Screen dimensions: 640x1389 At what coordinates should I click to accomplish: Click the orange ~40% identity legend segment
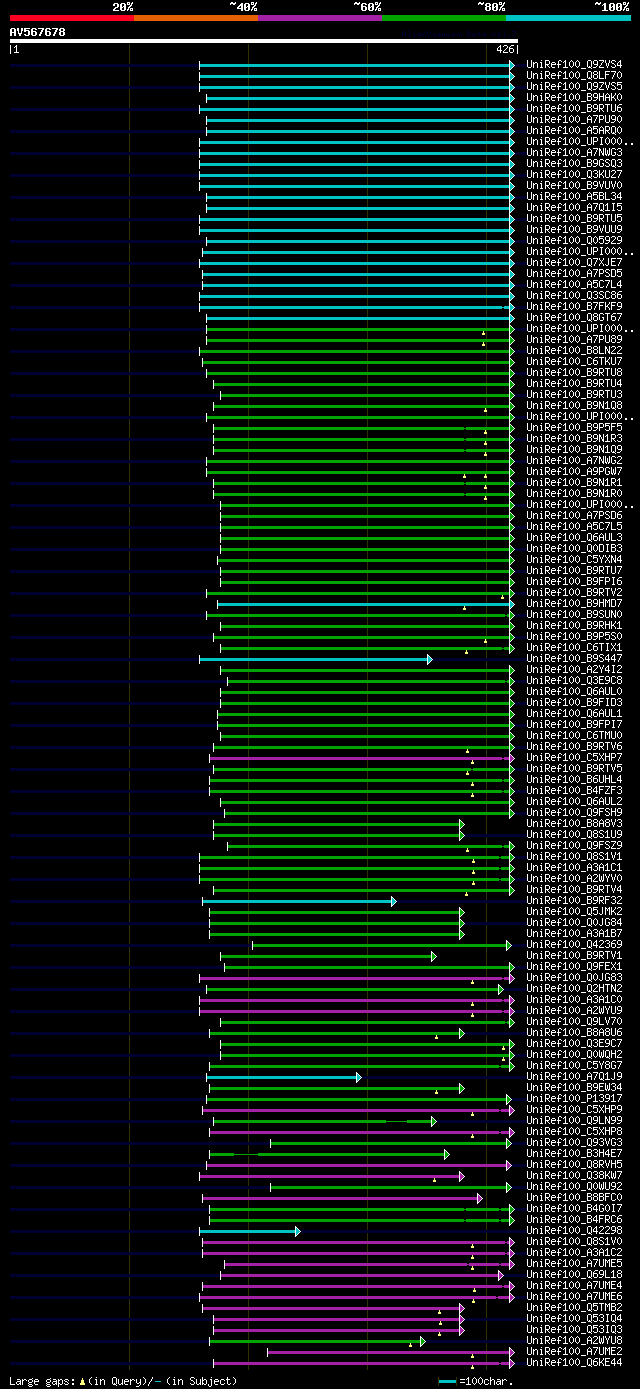(196, 17)
